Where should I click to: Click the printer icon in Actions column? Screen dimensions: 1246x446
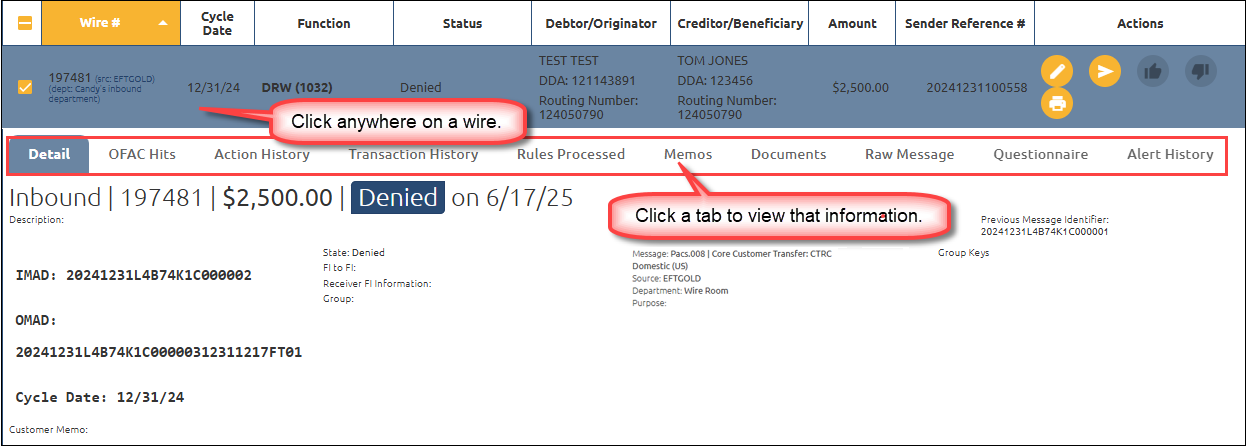click(x=1057, y=103)
